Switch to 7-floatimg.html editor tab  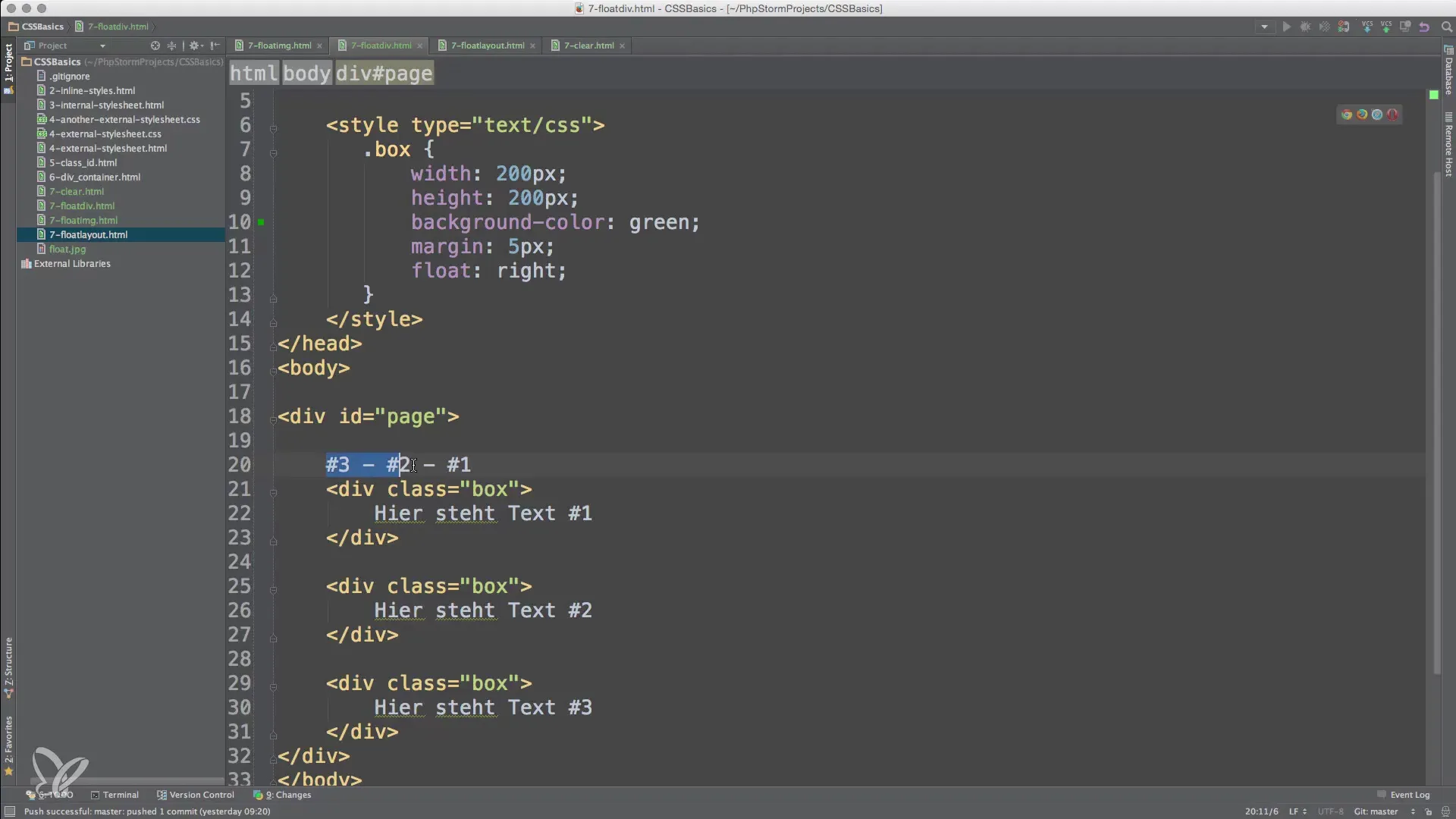click(279, 45)
